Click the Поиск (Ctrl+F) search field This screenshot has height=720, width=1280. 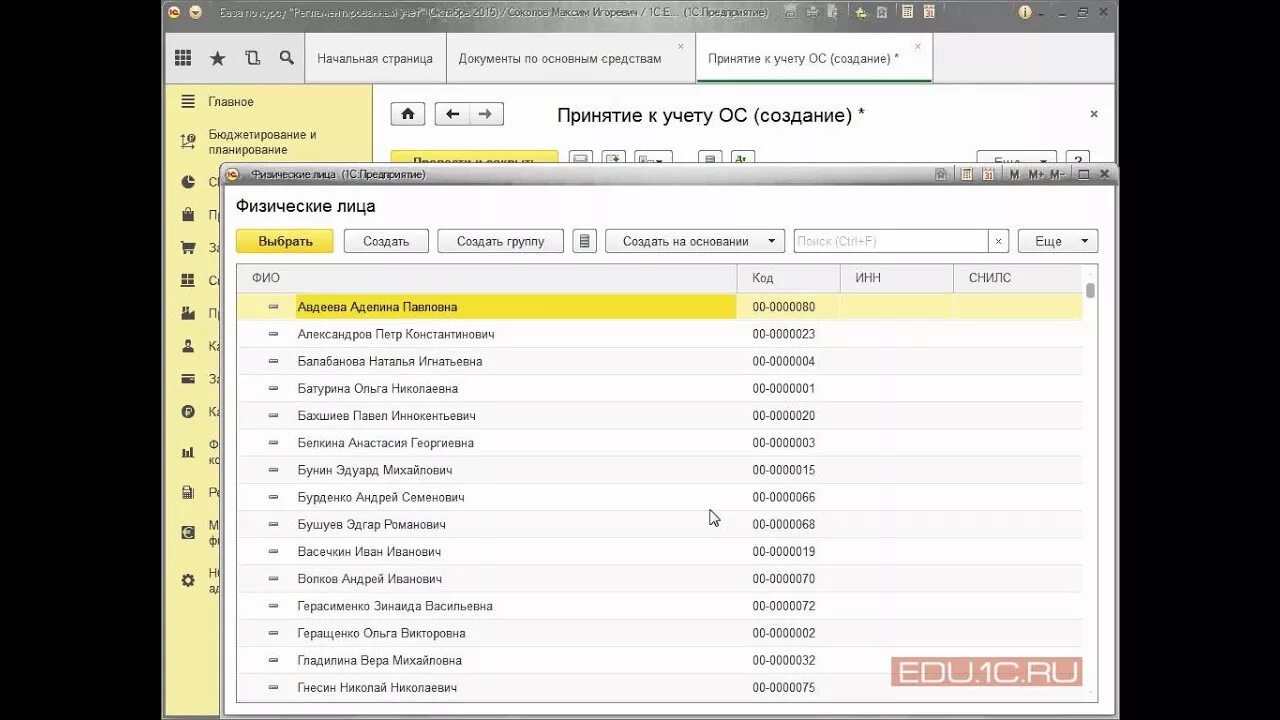(x=891, y=241)
